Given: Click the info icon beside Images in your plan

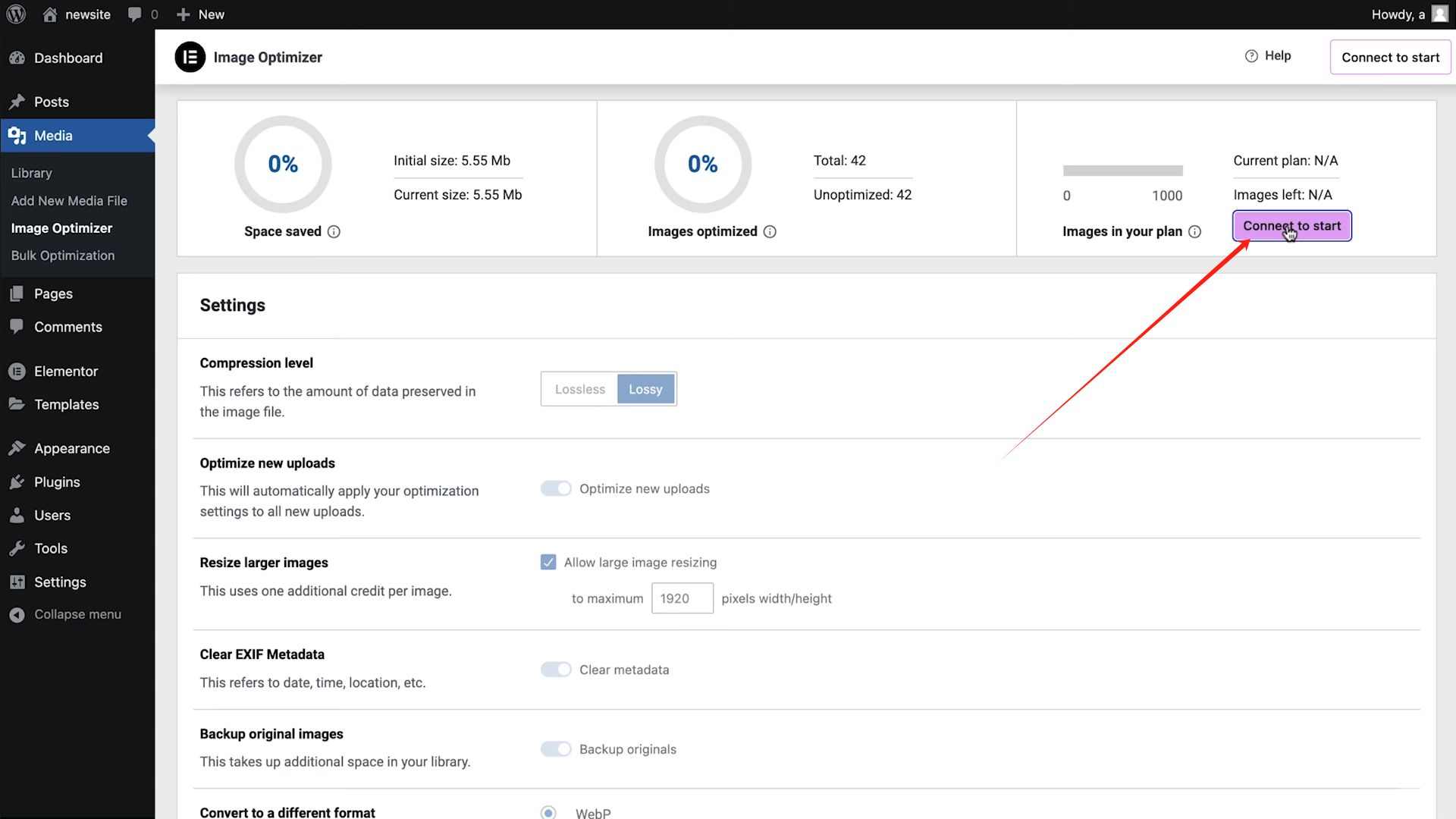Looking at the screenshot, I should (x=1195, y=231).
